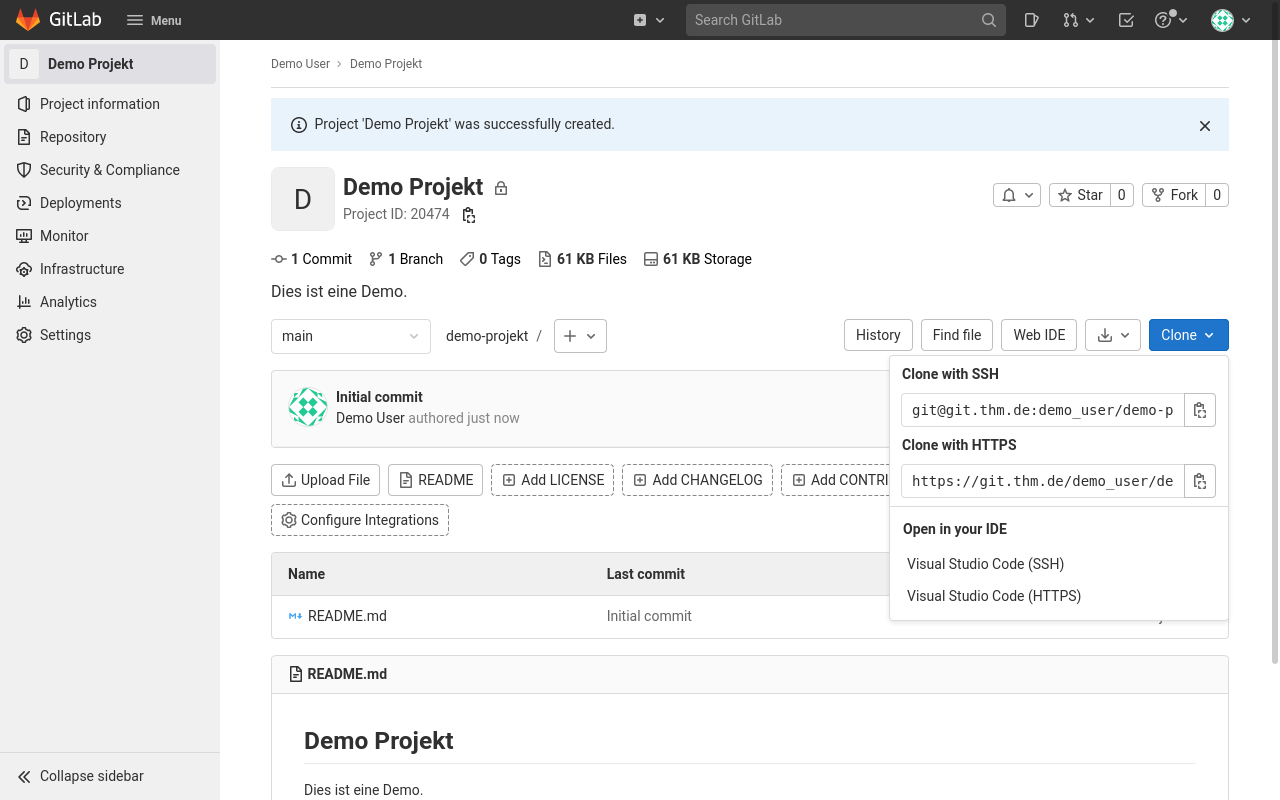
Task: Open Repository in the sidebar
Action: 73,137
